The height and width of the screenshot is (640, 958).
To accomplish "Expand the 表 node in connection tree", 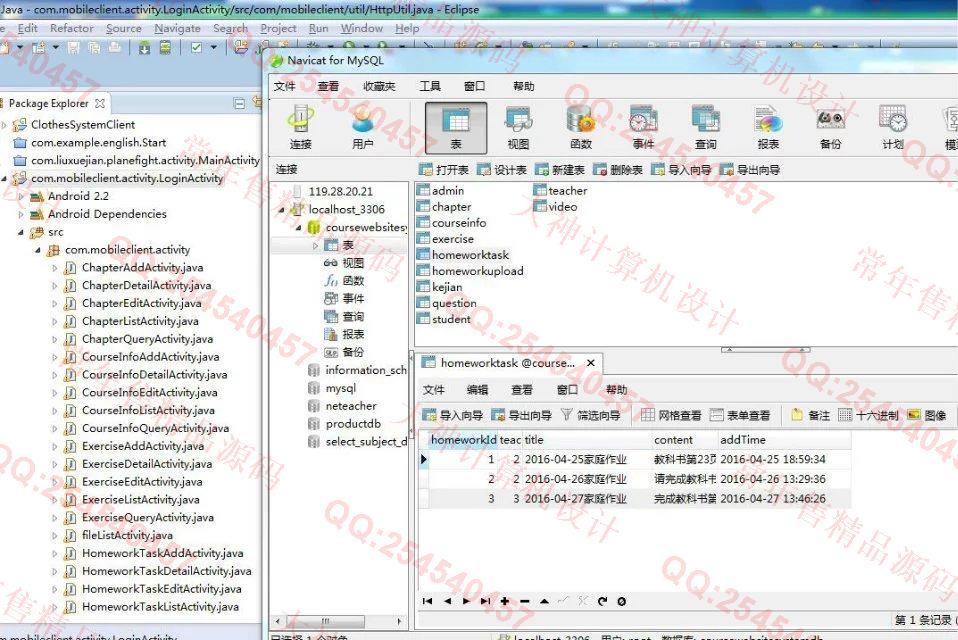I will click(x=315, y=245).
